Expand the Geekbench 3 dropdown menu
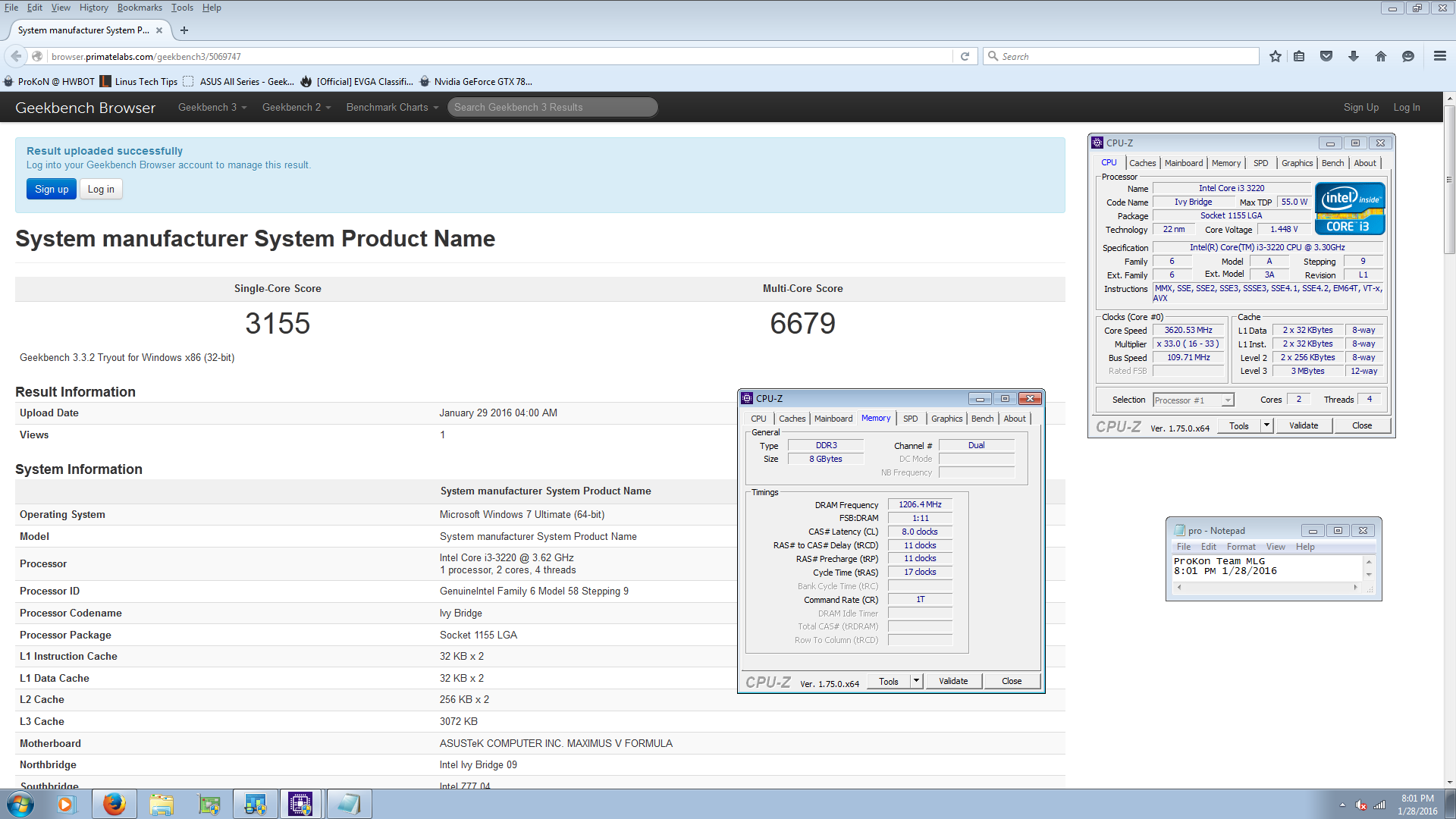Image resolution: width=1456 pixels, height=819 pixels. 212,107
